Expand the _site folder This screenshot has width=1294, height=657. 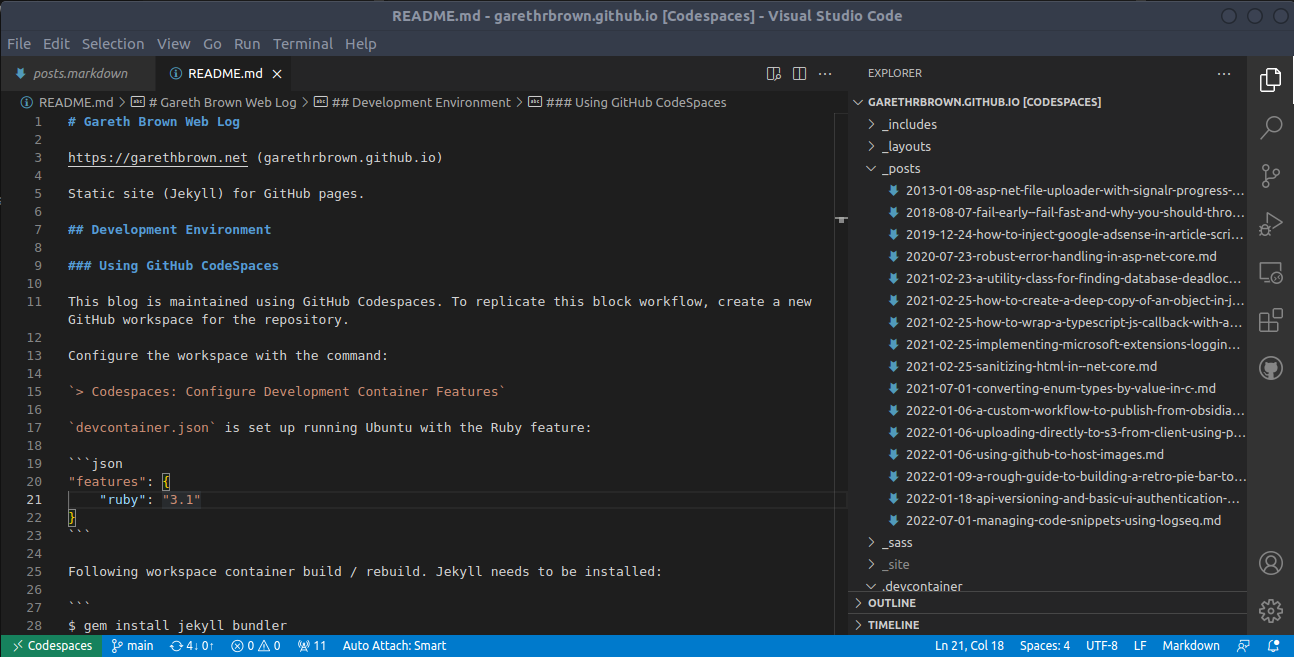1047,565
